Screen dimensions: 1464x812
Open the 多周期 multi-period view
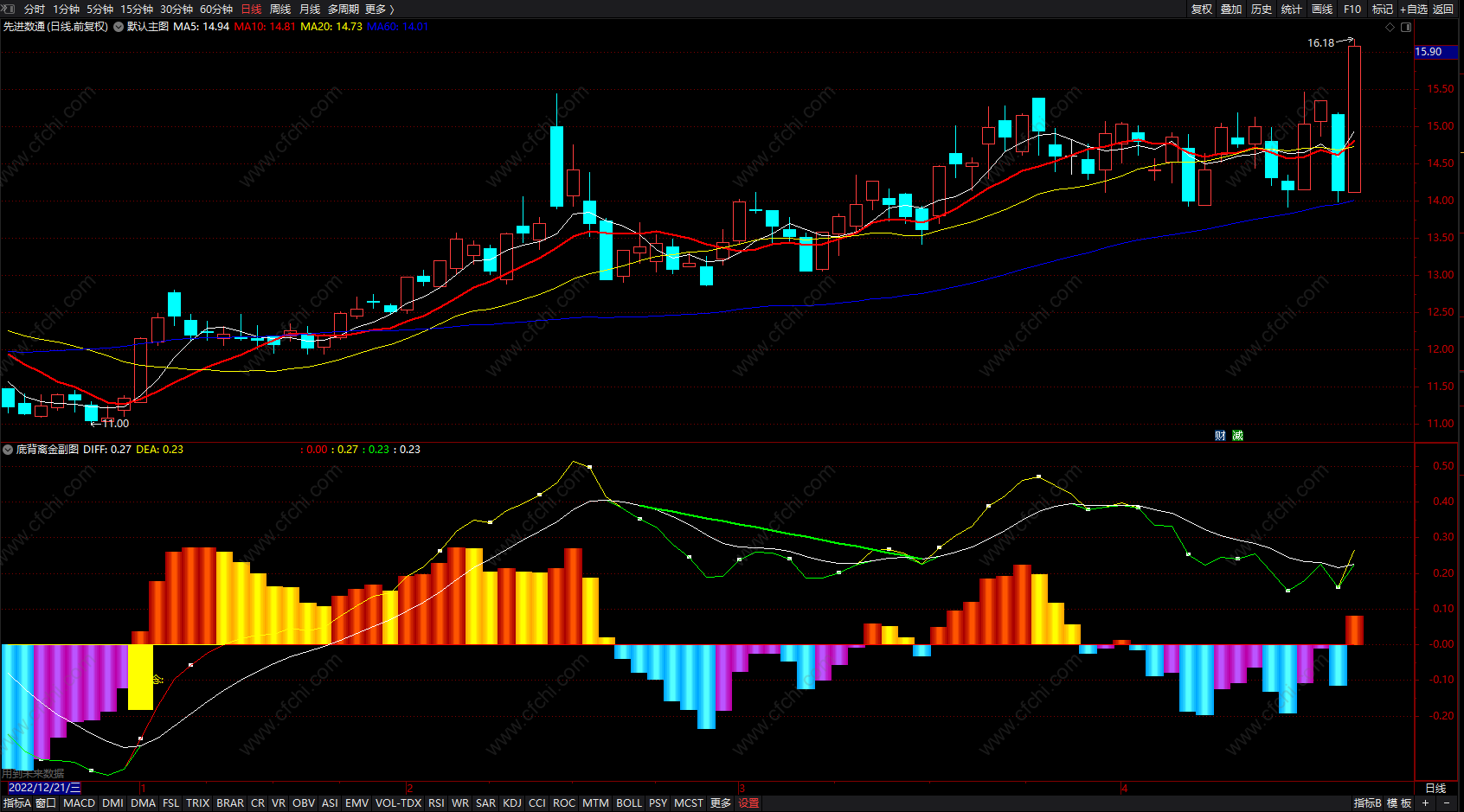(344, 9)
